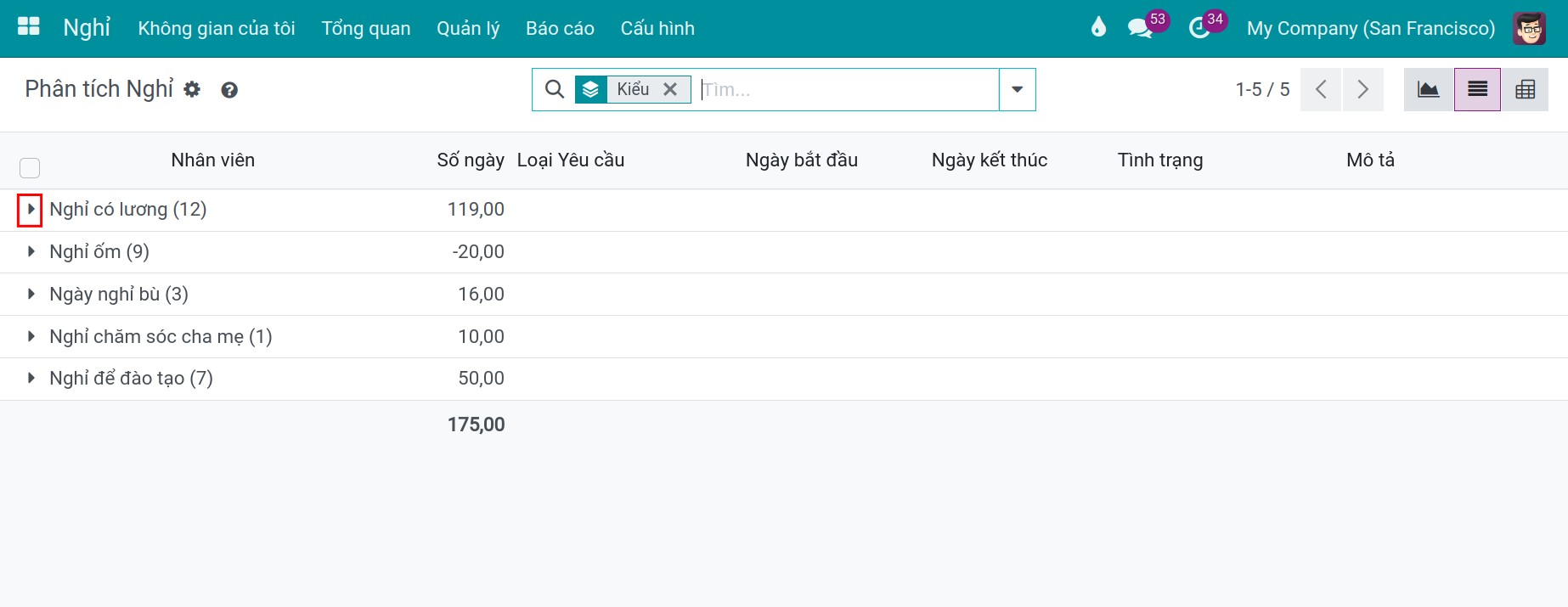Go to next page of records
Viewport: 1568px width, 607px height.
pos(1362,89)
